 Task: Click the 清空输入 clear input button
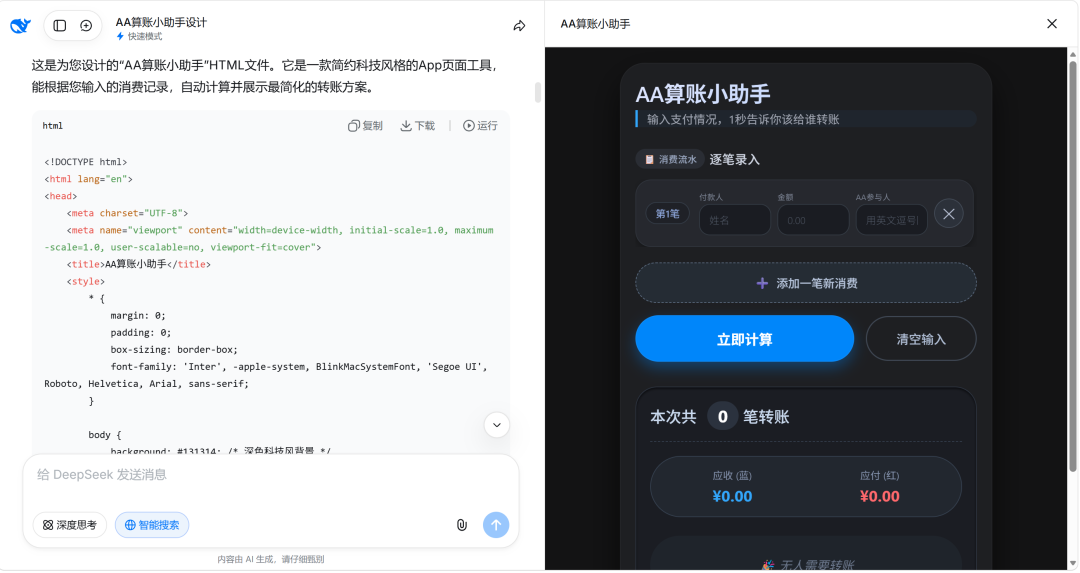click(x=921, y=339)
